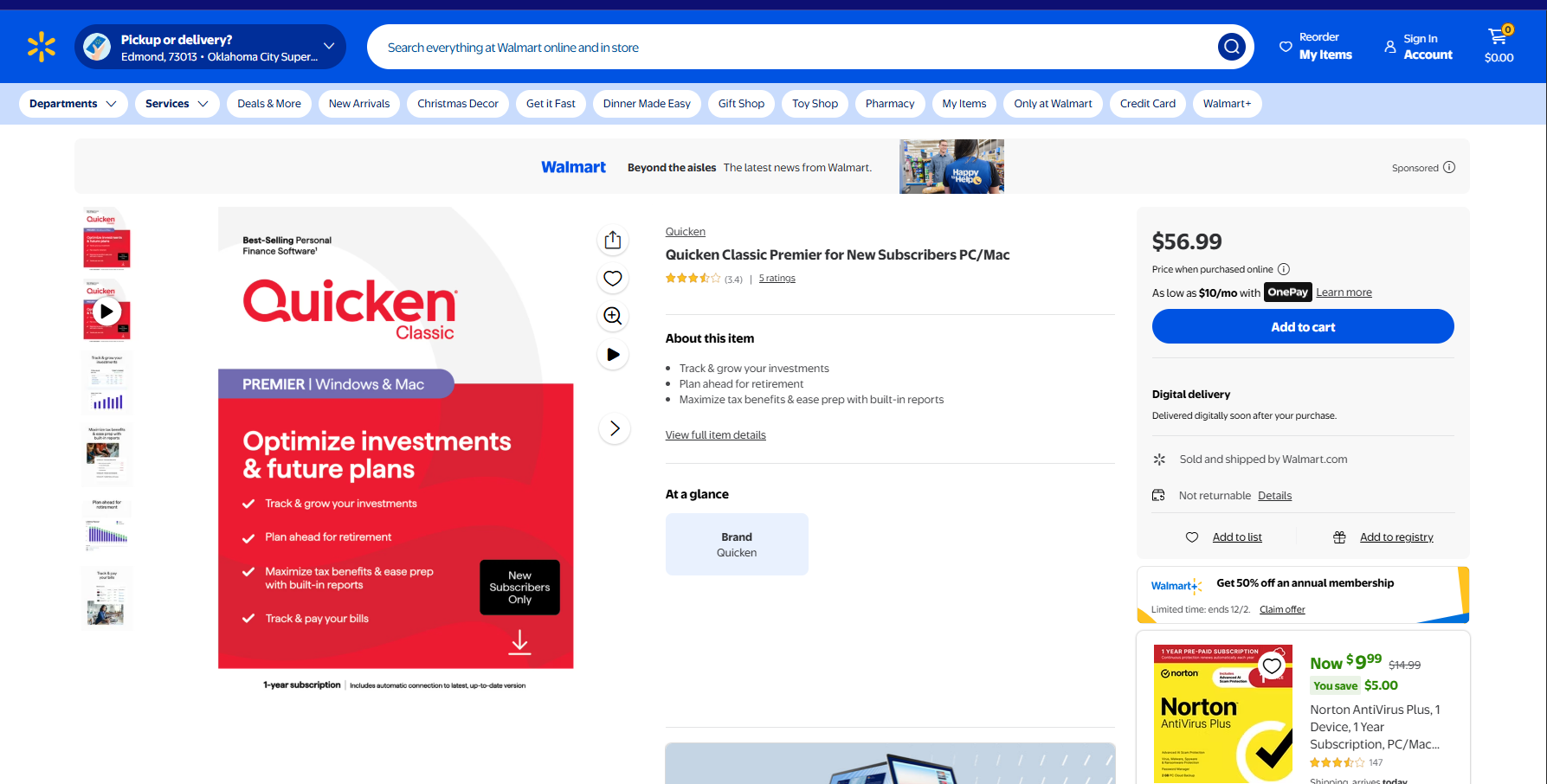Viewport: 1547px width, 784px height.
Task: Click the Norton AntiVirus Plus product image
Action: [1223, 714]
